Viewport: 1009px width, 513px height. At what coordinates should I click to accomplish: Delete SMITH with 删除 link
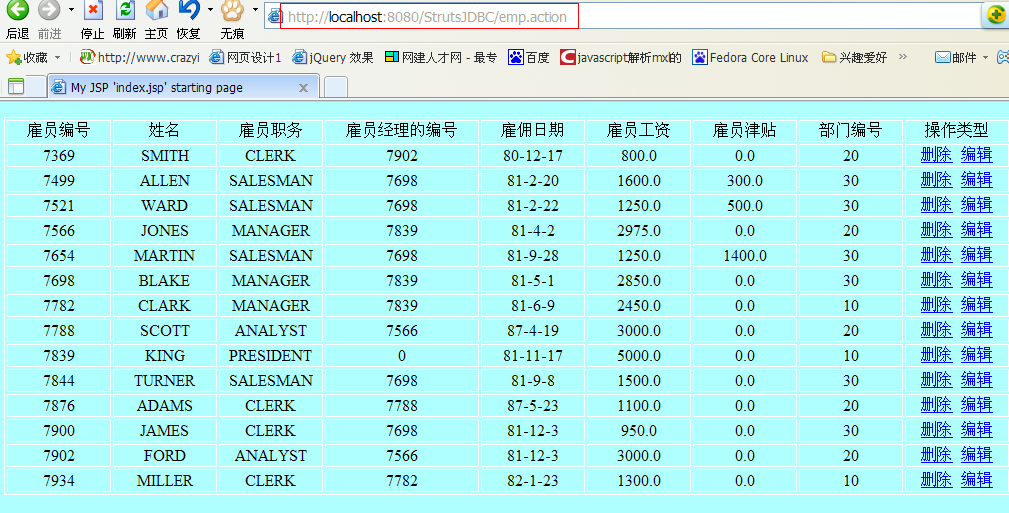936,154
